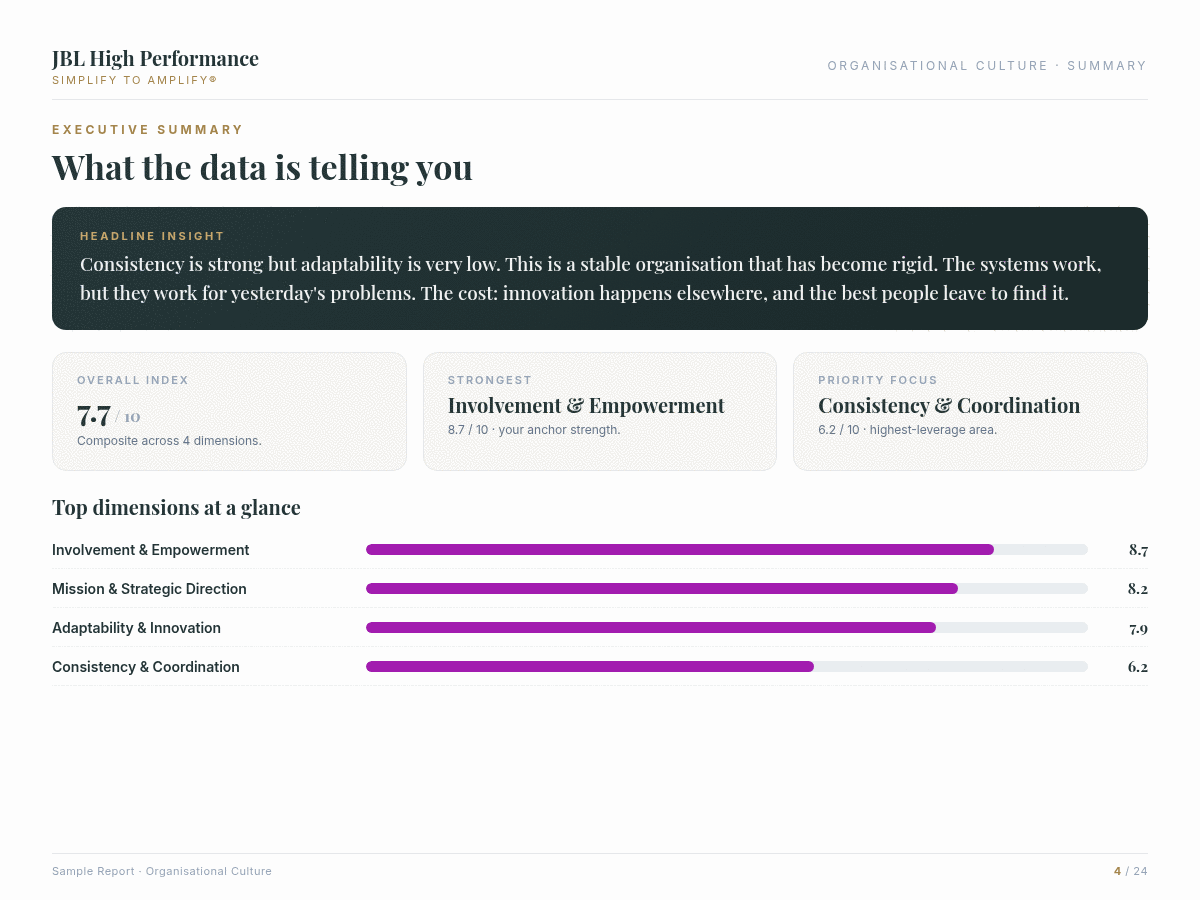Click the Simplify to Amplify tagline
The image size is (1200, 900).
coord(134,80)
